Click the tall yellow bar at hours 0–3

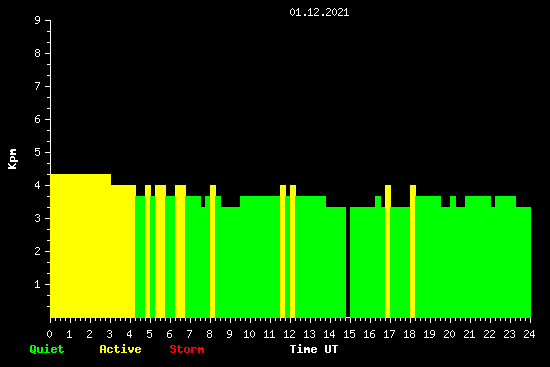tap(81, 246)
